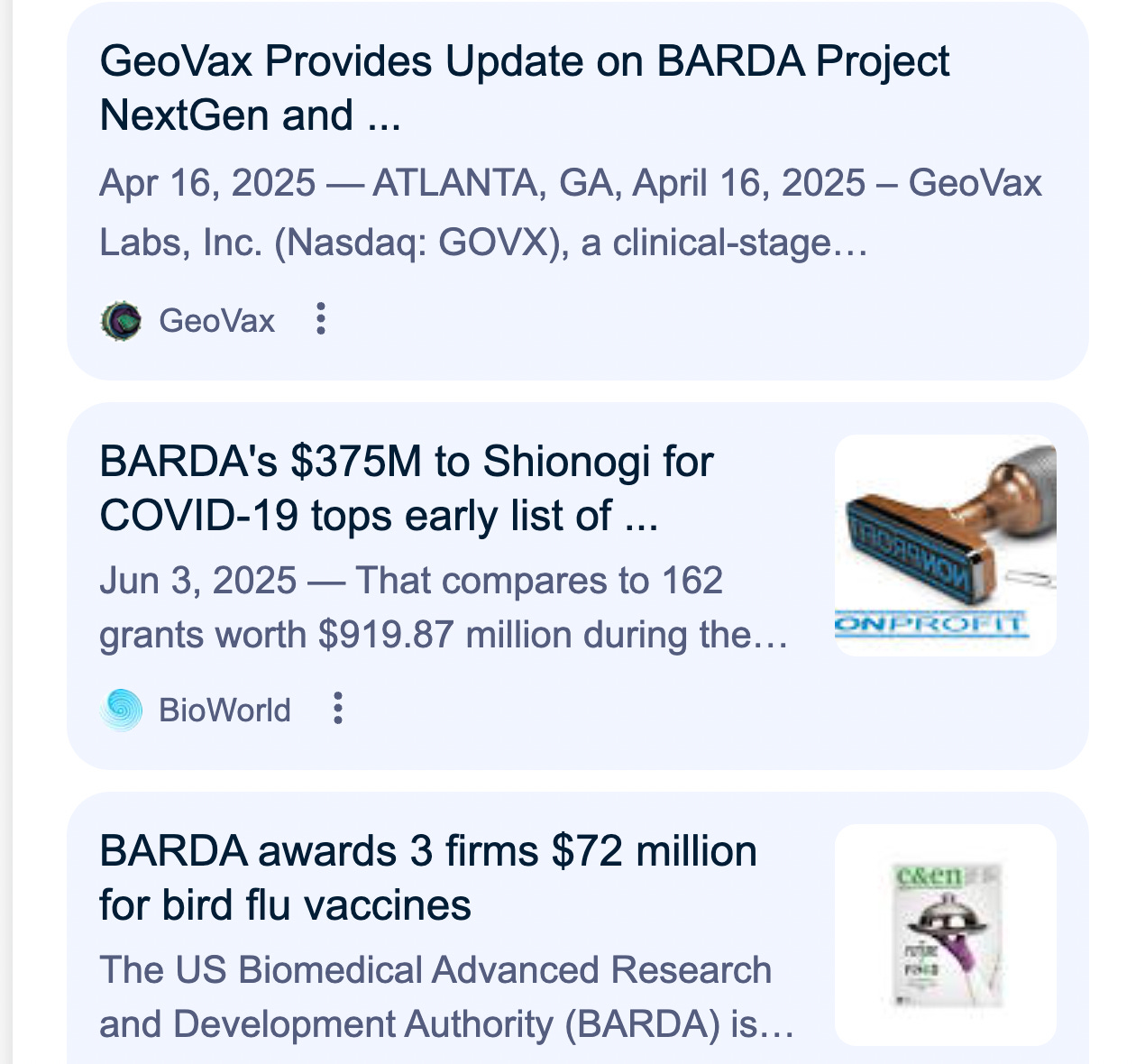Open the BARDA's $375M to Shionogi headline
This screenshot has height=1064, width=1145.
click(x=406, y=489)
